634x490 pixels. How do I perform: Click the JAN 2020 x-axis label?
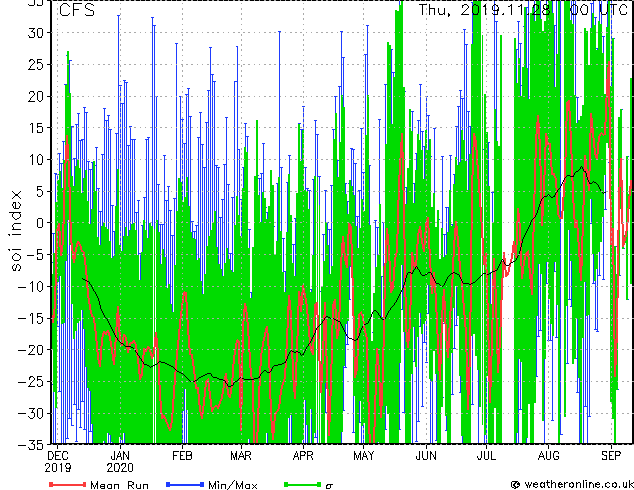(120, 462)
